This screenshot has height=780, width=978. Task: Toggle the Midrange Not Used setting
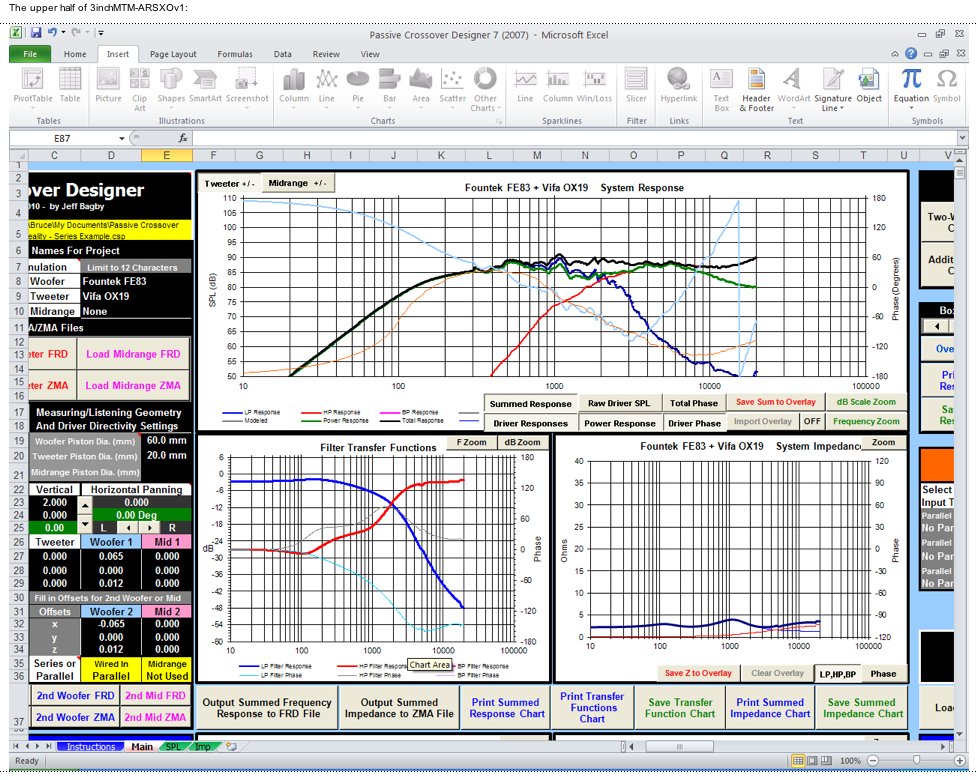tap(167, 670)
